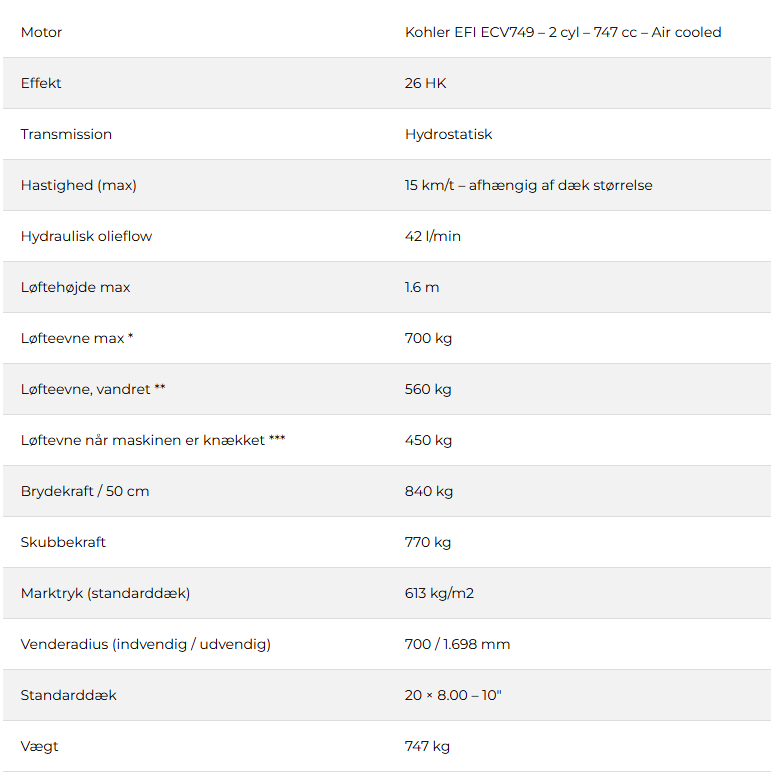Viewport: 776px width, 777px height.
Task: Click the Løftehøjde max label
Action: 75,287
